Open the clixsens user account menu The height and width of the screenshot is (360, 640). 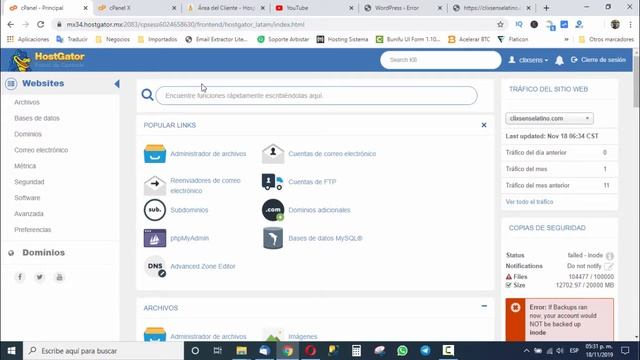click(x=528, y=60)
